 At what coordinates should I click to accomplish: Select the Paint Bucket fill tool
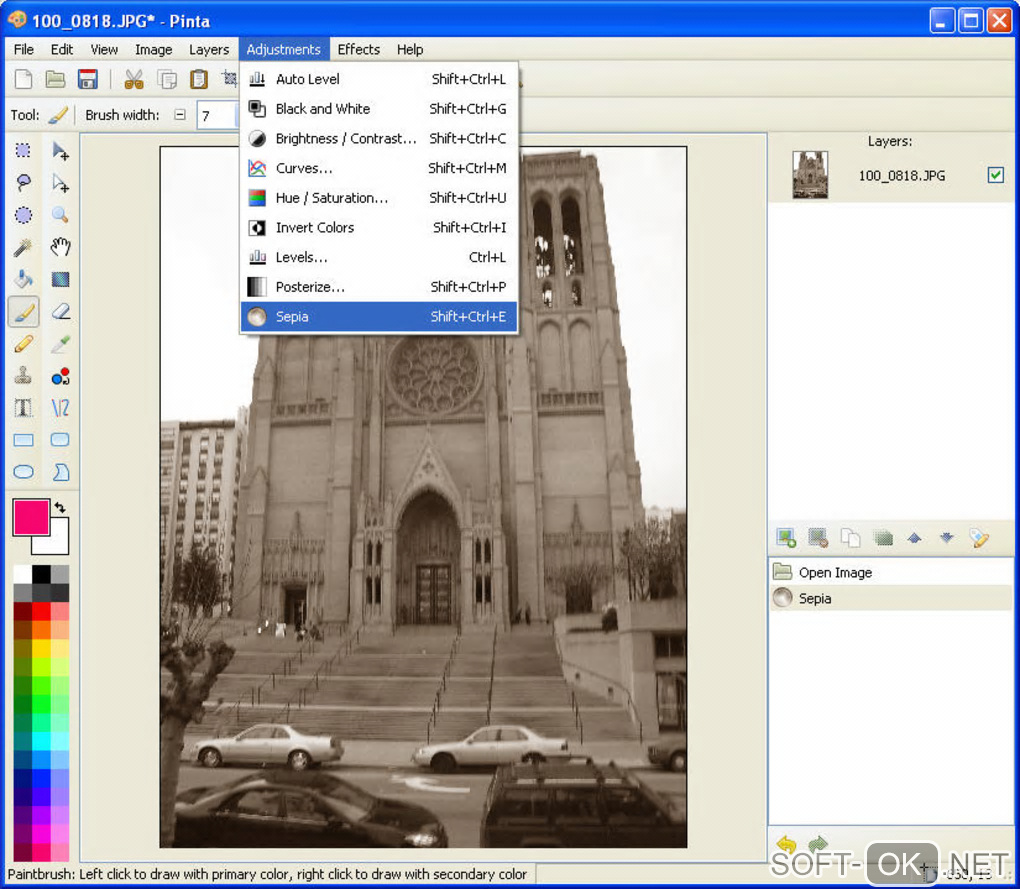tap(23, 279)
